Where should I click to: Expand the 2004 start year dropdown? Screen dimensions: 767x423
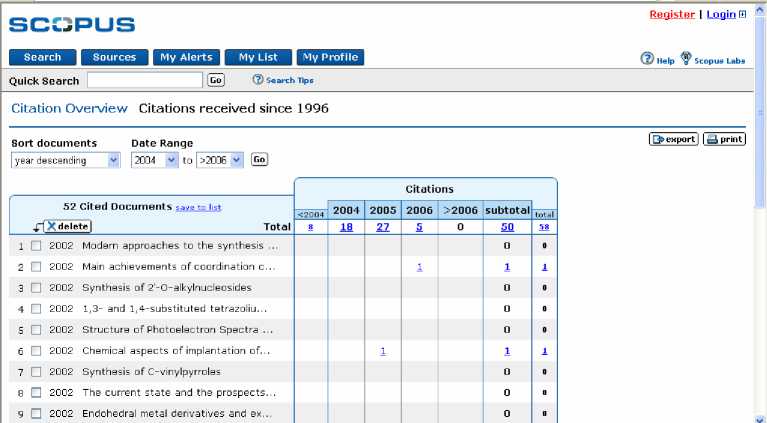[171, 160]
